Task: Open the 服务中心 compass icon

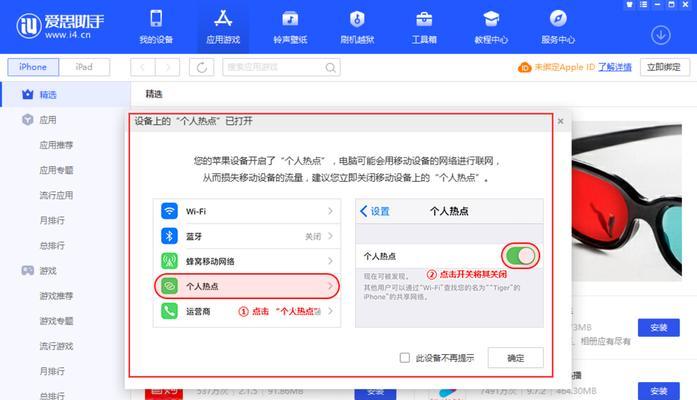Action: coord(558,19)
